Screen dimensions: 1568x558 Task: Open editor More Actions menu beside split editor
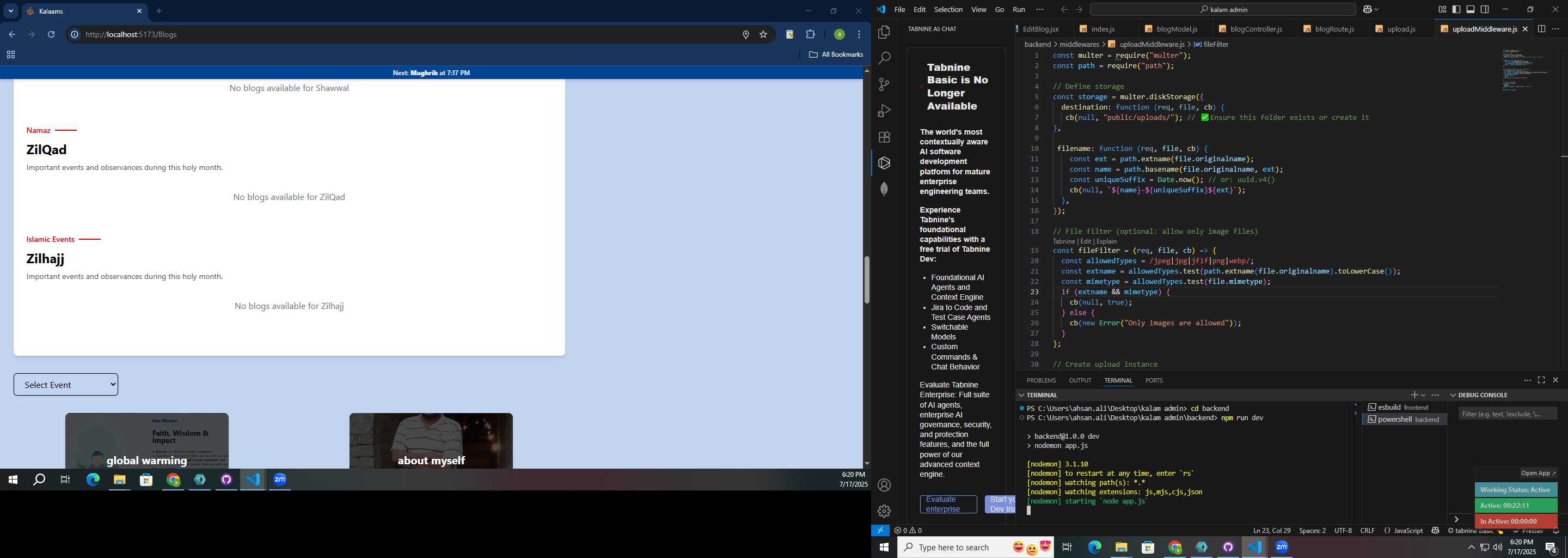point(1555,29)
